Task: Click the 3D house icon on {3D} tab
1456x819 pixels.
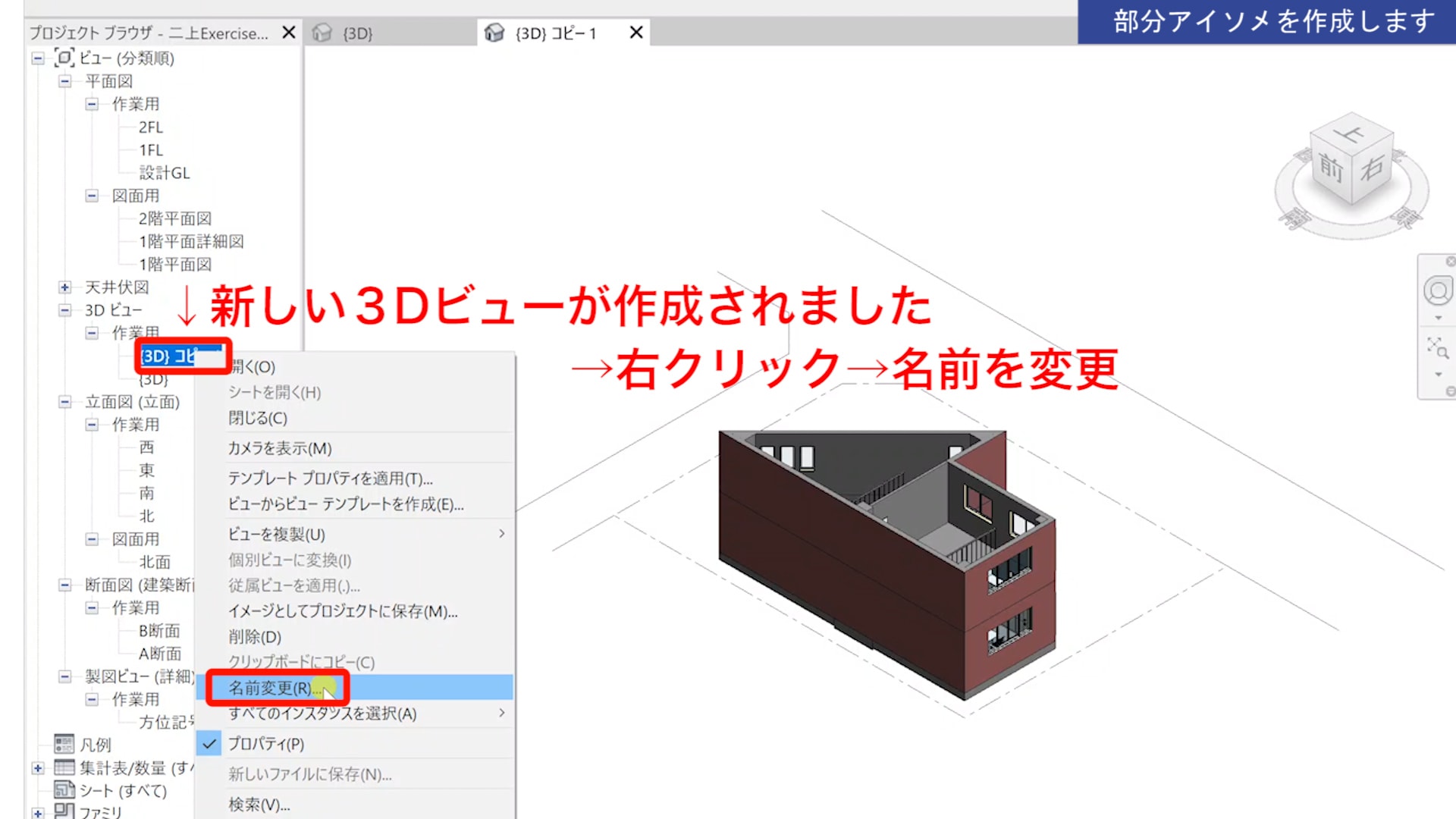Action: (x=322, y=33)
